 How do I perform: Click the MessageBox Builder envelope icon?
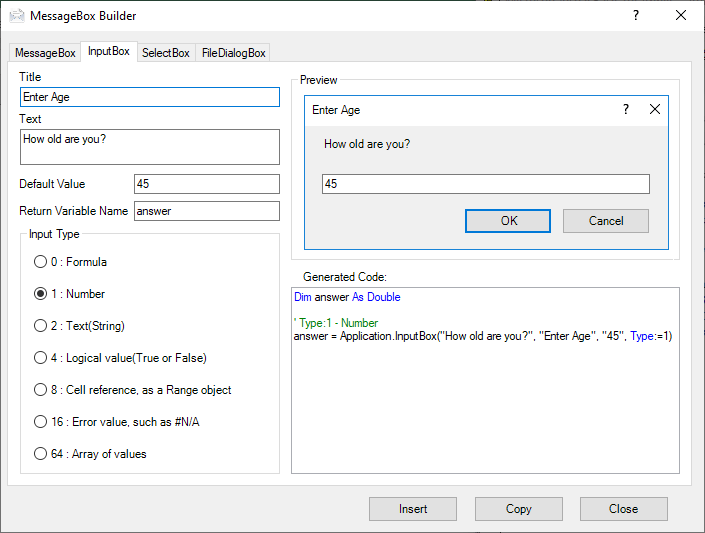pyautogui.click(x=17, y=16)
